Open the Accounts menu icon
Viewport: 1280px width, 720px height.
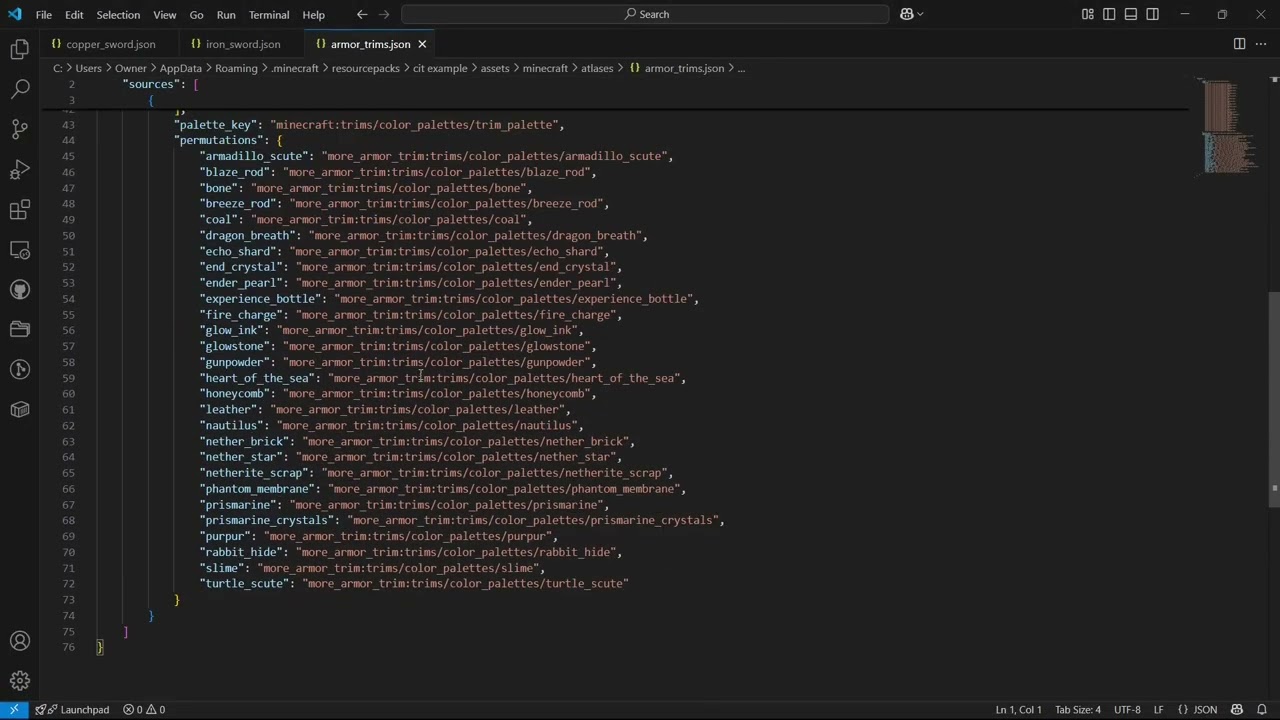coord(20,641)
